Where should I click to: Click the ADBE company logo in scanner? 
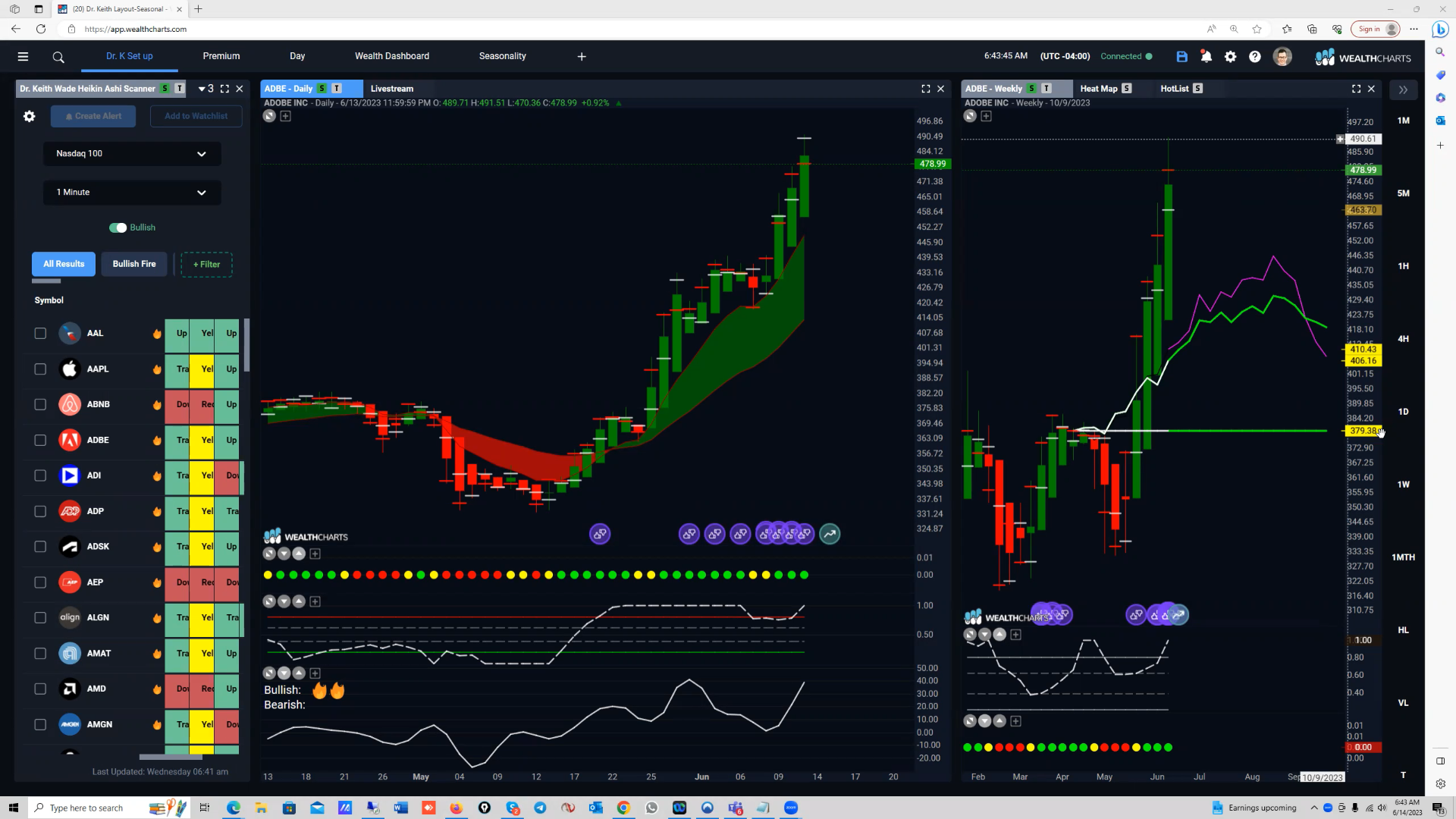click(x=70, y=440)
